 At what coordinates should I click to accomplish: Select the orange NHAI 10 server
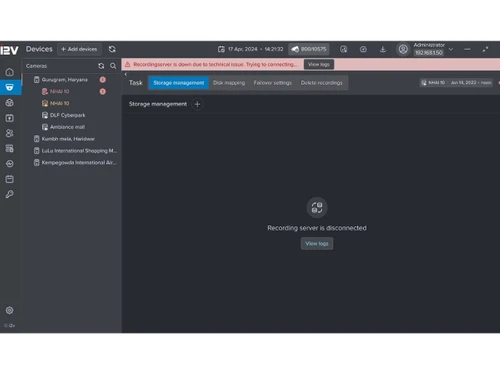coord(56,103)
